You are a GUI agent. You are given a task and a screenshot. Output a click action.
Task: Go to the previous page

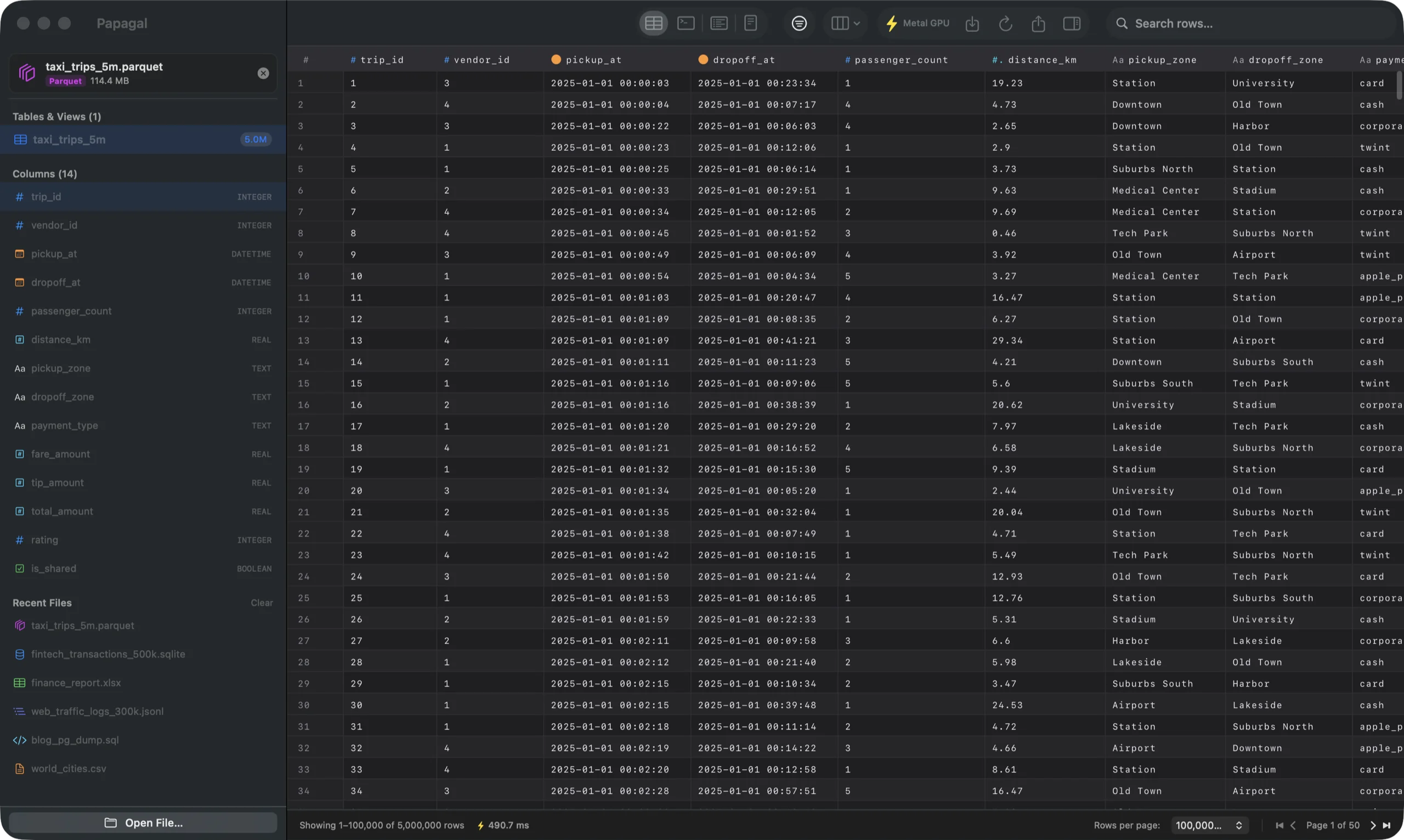coord(1293,825)
